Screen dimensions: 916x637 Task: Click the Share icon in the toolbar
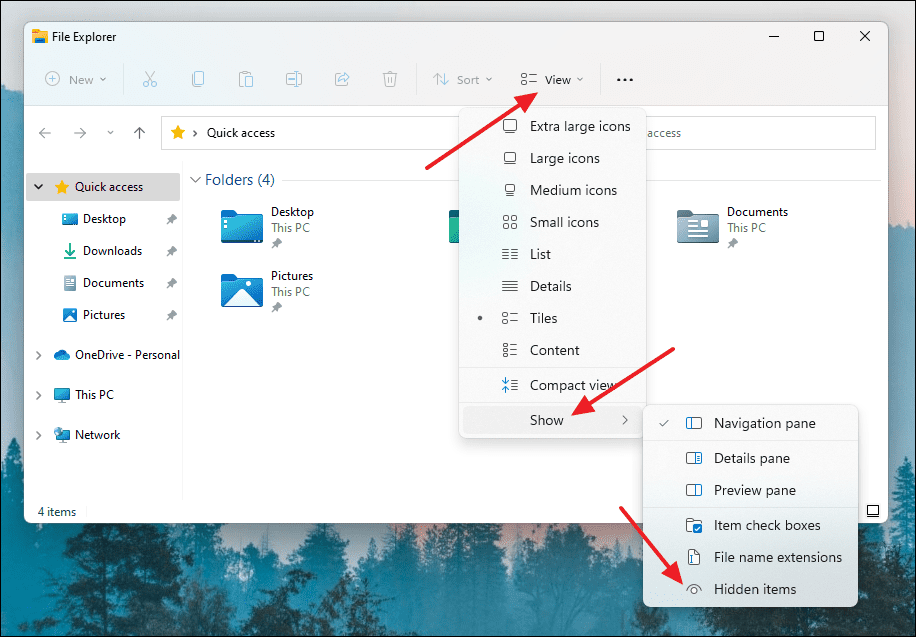tap(342, 79)
